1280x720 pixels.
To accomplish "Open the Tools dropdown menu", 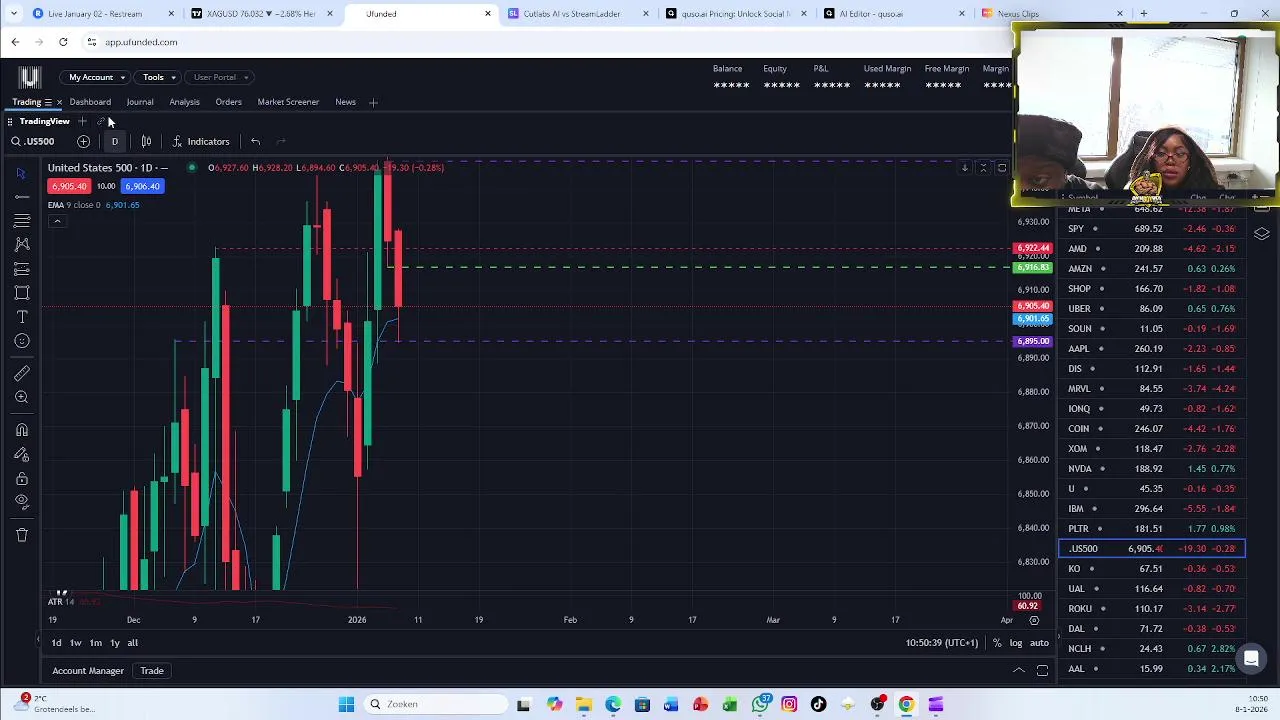I will [159, 77].
